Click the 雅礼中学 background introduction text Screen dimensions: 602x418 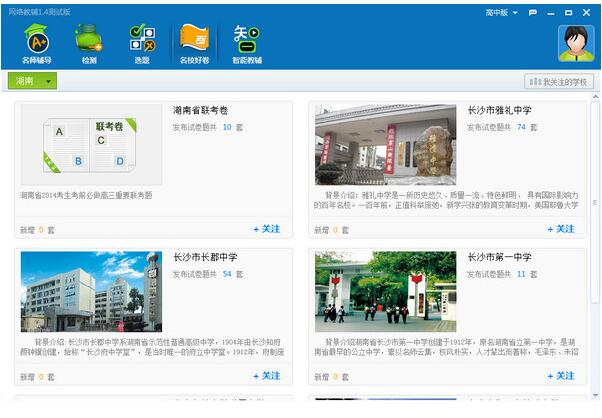446,200
